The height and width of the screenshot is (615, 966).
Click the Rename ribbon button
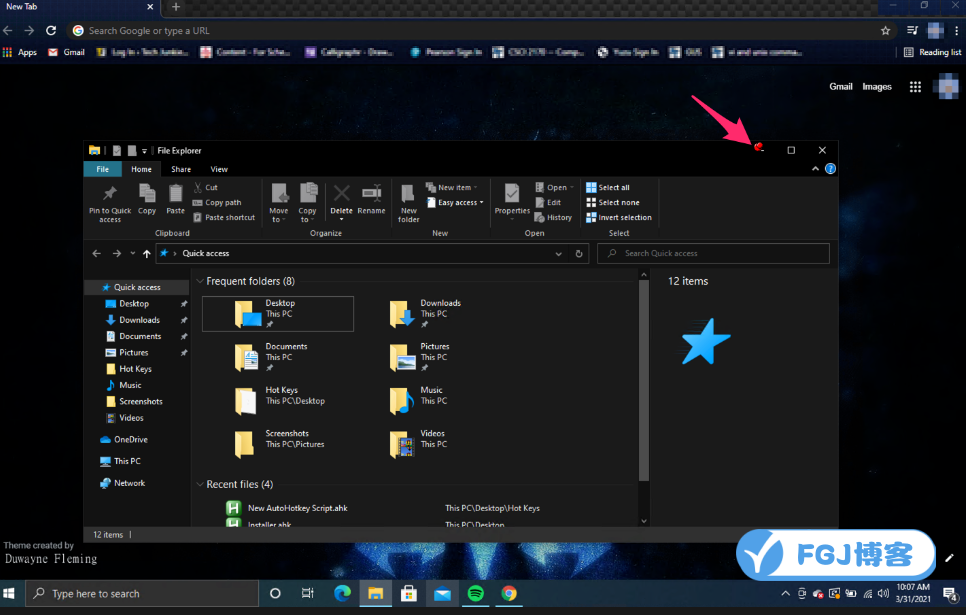371,199
